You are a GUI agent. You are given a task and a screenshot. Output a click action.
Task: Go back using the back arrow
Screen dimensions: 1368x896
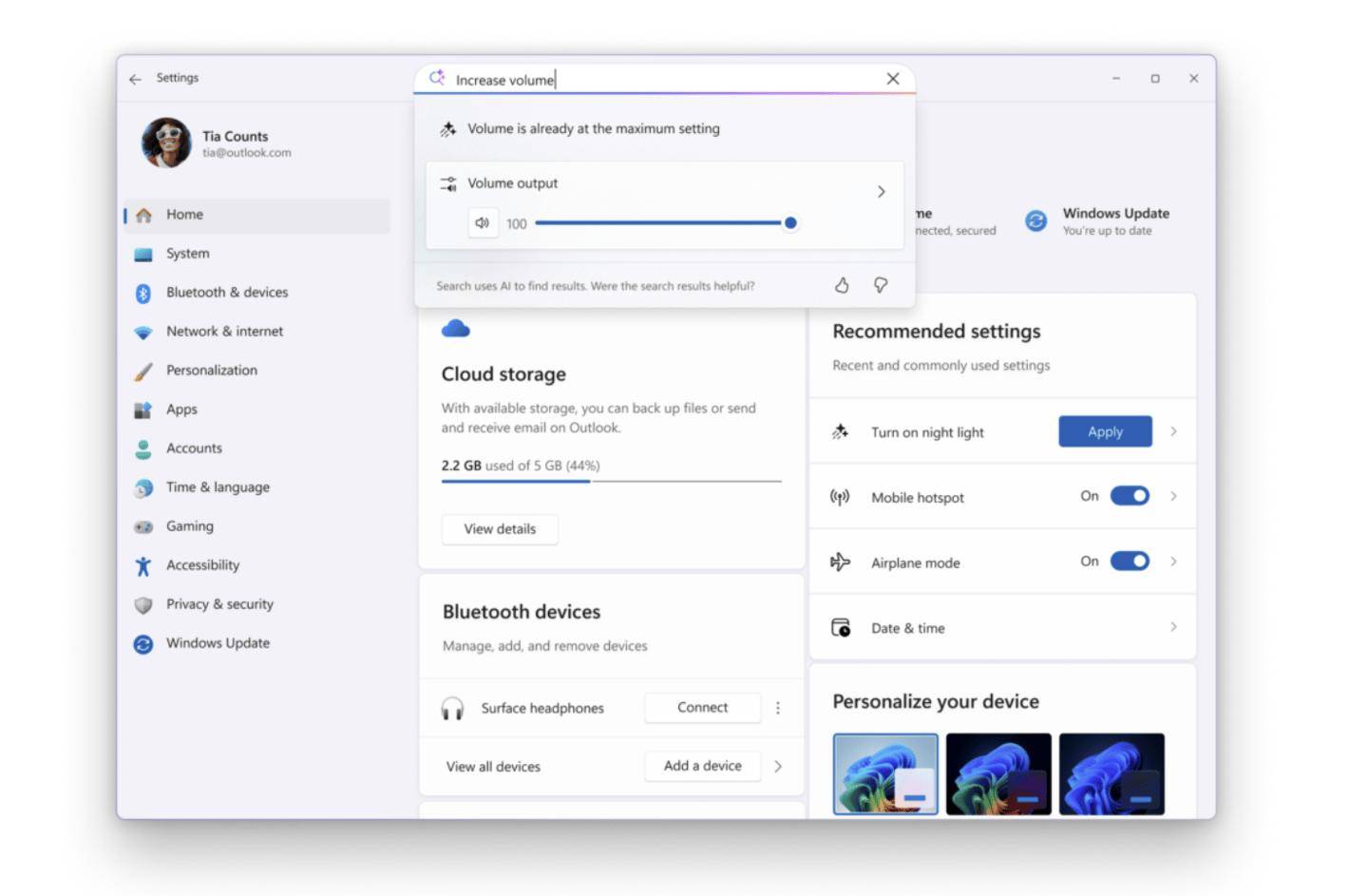[135, 79]
